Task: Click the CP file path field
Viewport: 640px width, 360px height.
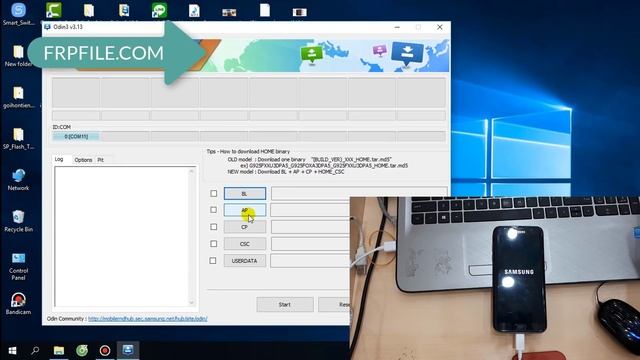Action: coord(310,227)
